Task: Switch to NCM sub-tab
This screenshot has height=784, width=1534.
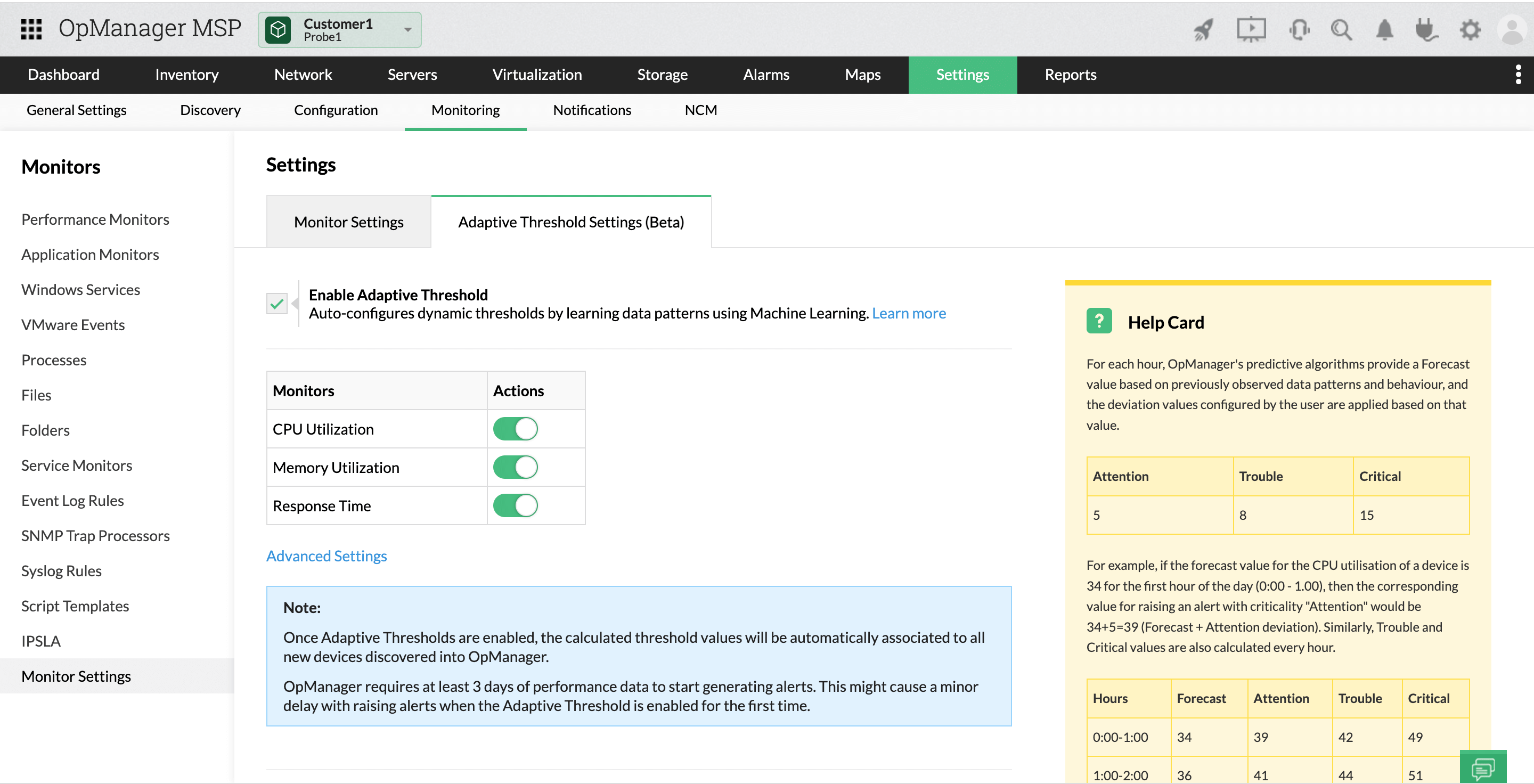Action: (701, 110)
